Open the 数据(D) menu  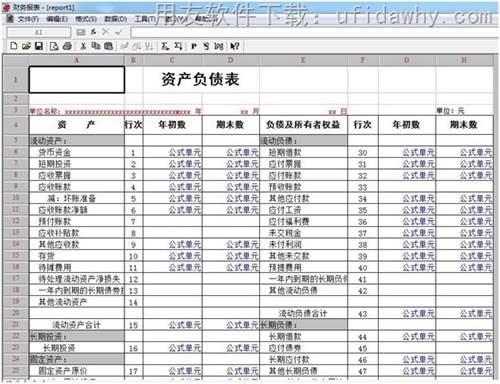pos(116,19)
